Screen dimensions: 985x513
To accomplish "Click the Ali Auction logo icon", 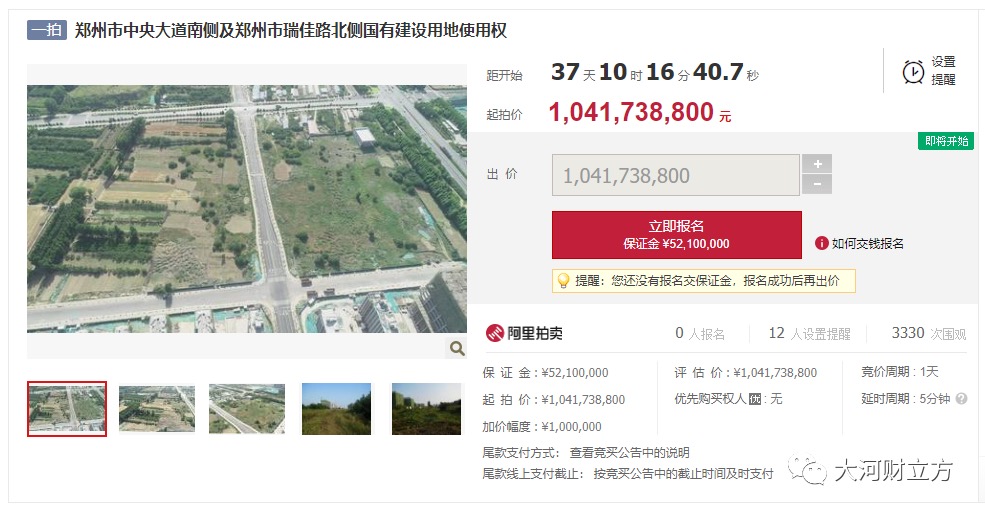I will [494, 333].
